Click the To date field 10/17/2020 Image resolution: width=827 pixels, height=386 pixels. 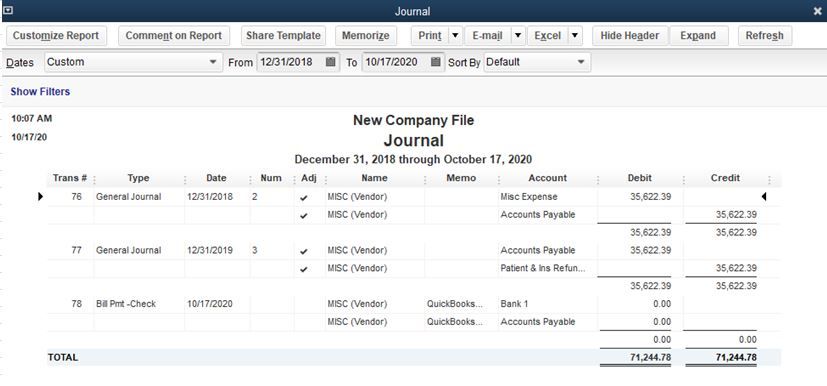[396, 62]
